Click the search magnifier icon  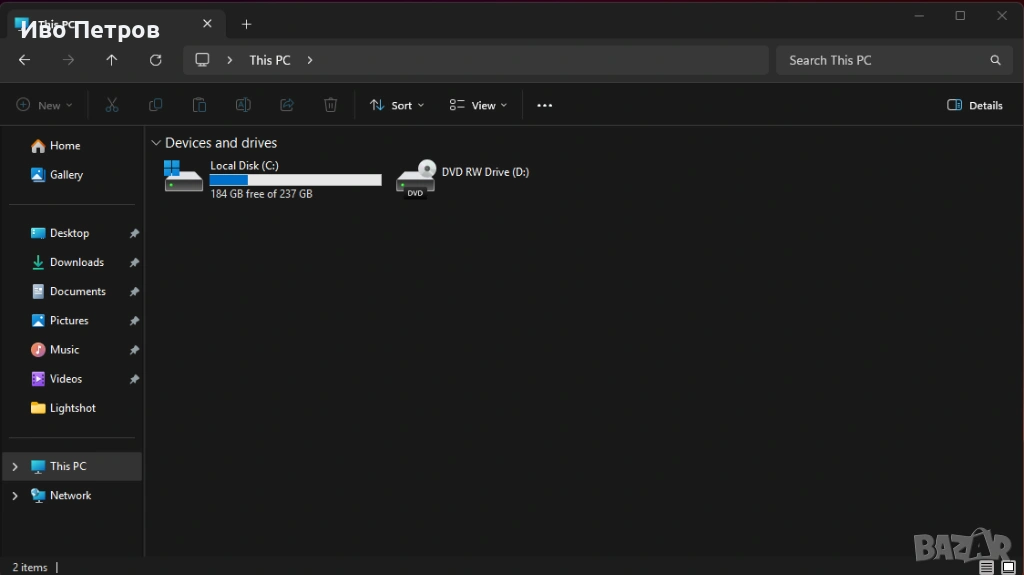[995, 60]
